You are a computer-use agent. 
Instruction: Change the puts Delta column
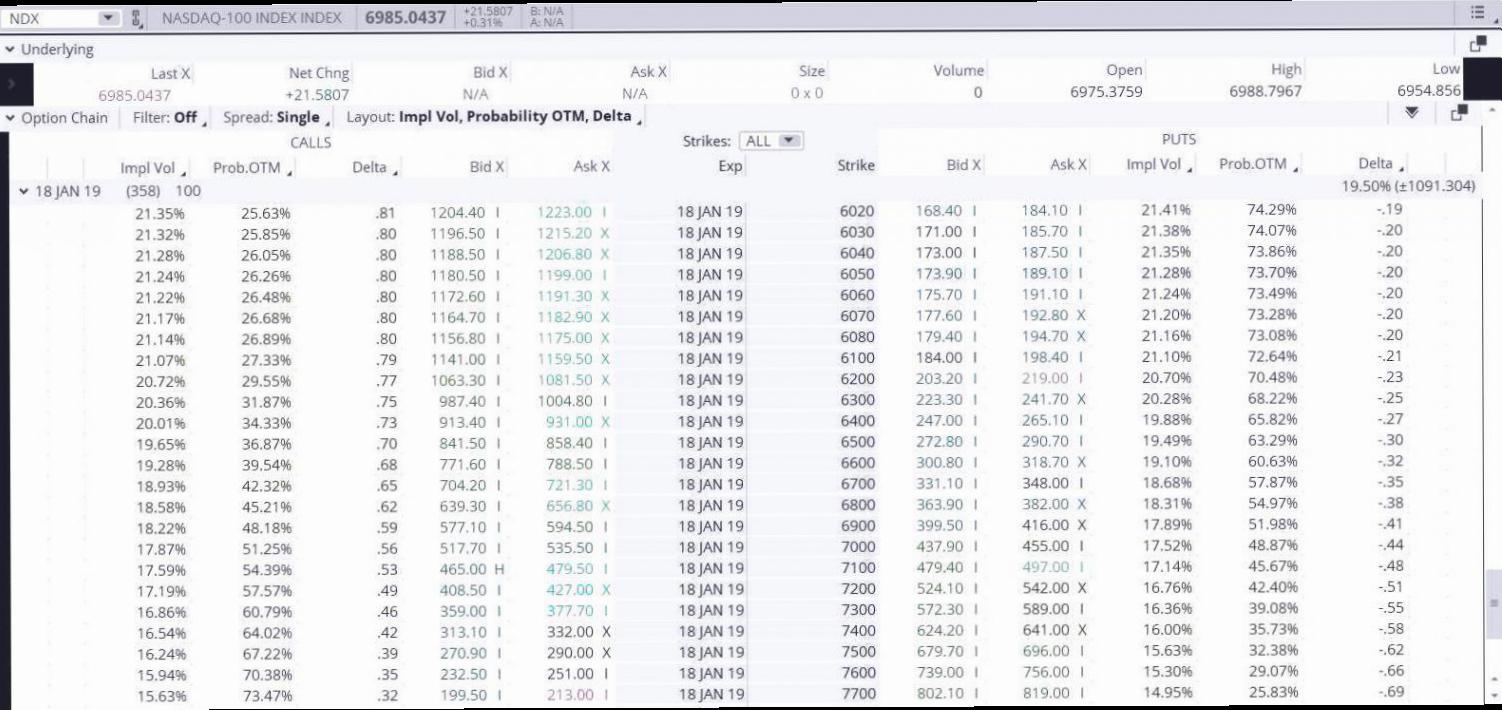[1381, 164]
